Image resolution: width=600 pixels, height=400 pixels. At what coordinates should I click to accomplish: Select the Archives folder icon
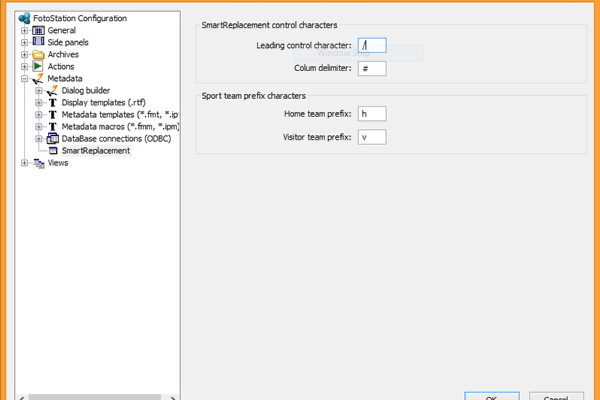[x=39, y=54]
